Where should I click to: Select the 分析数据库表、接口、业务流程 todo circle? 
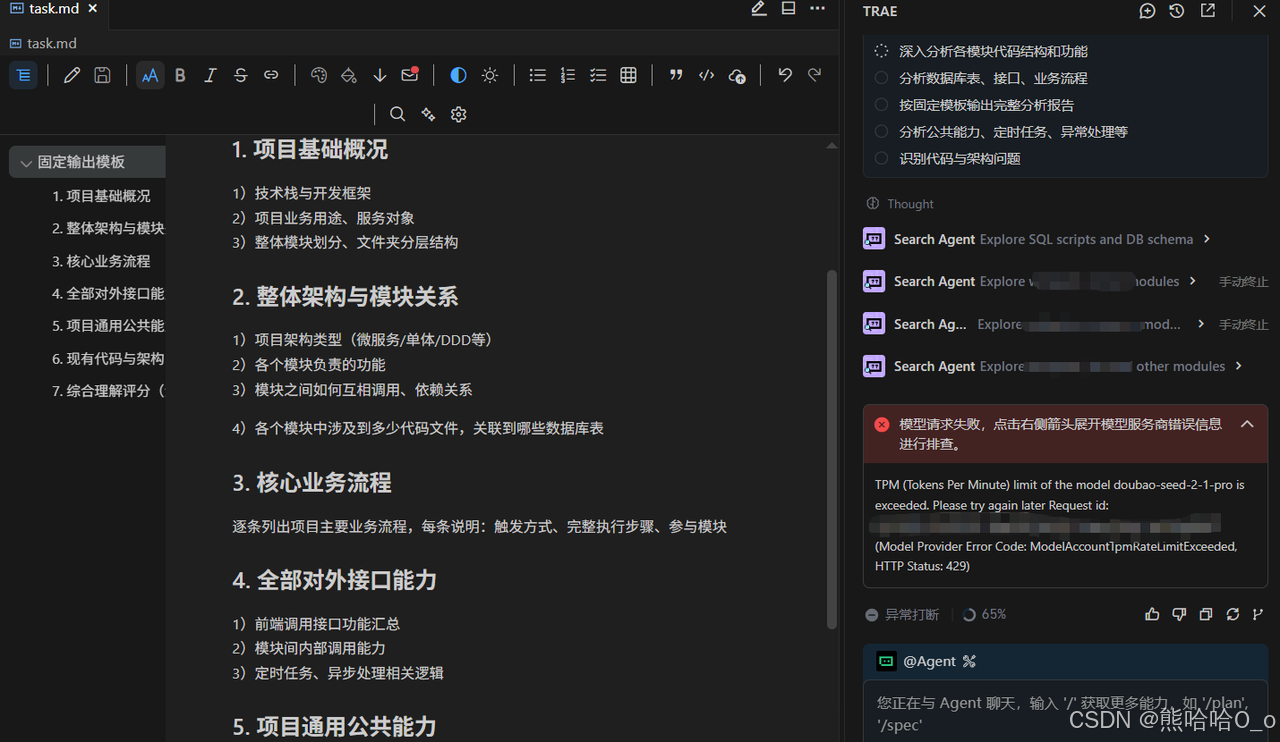pyautogui.click(x=881, y=78)
